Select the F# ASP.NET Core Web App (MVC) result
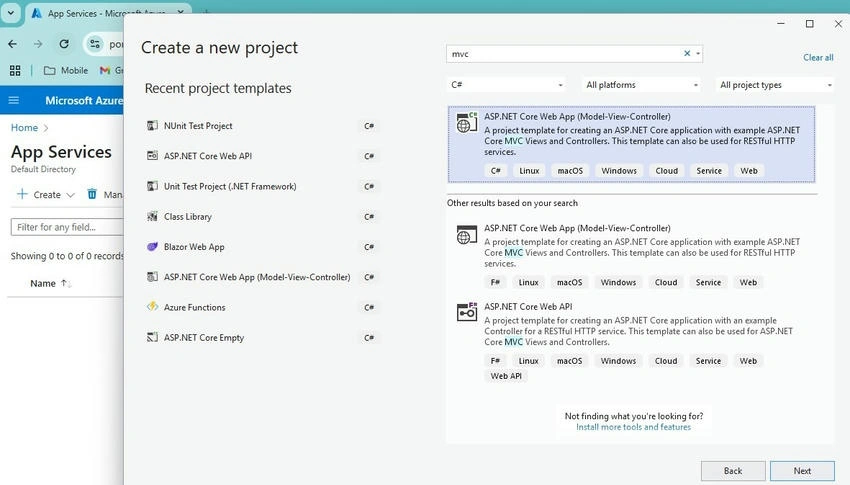Screen dimensions: 850x485 pyautogui.click(x=632, y=256)
